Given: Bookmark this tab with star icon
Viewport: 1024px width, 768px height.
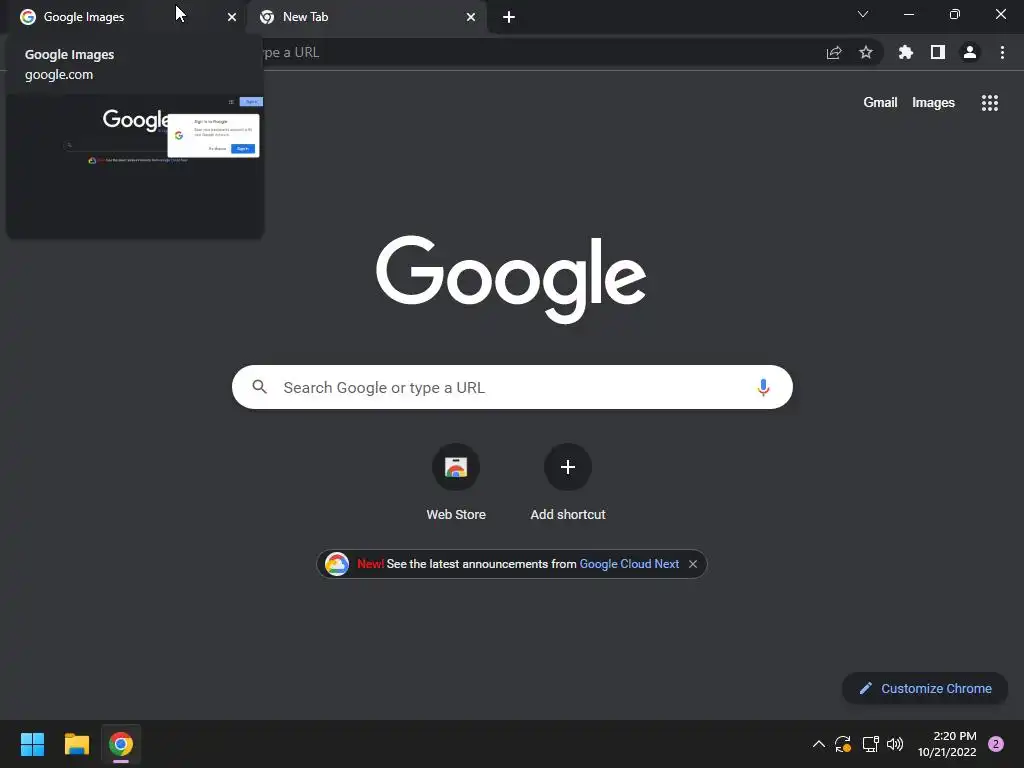Looking at the screenshot, I should tap(866, 52).
